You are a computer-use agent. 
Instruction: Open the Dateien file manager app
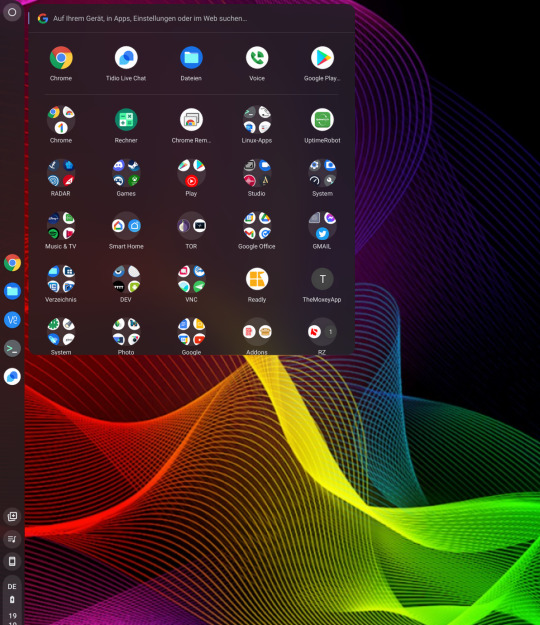click(x=191, y=58)
